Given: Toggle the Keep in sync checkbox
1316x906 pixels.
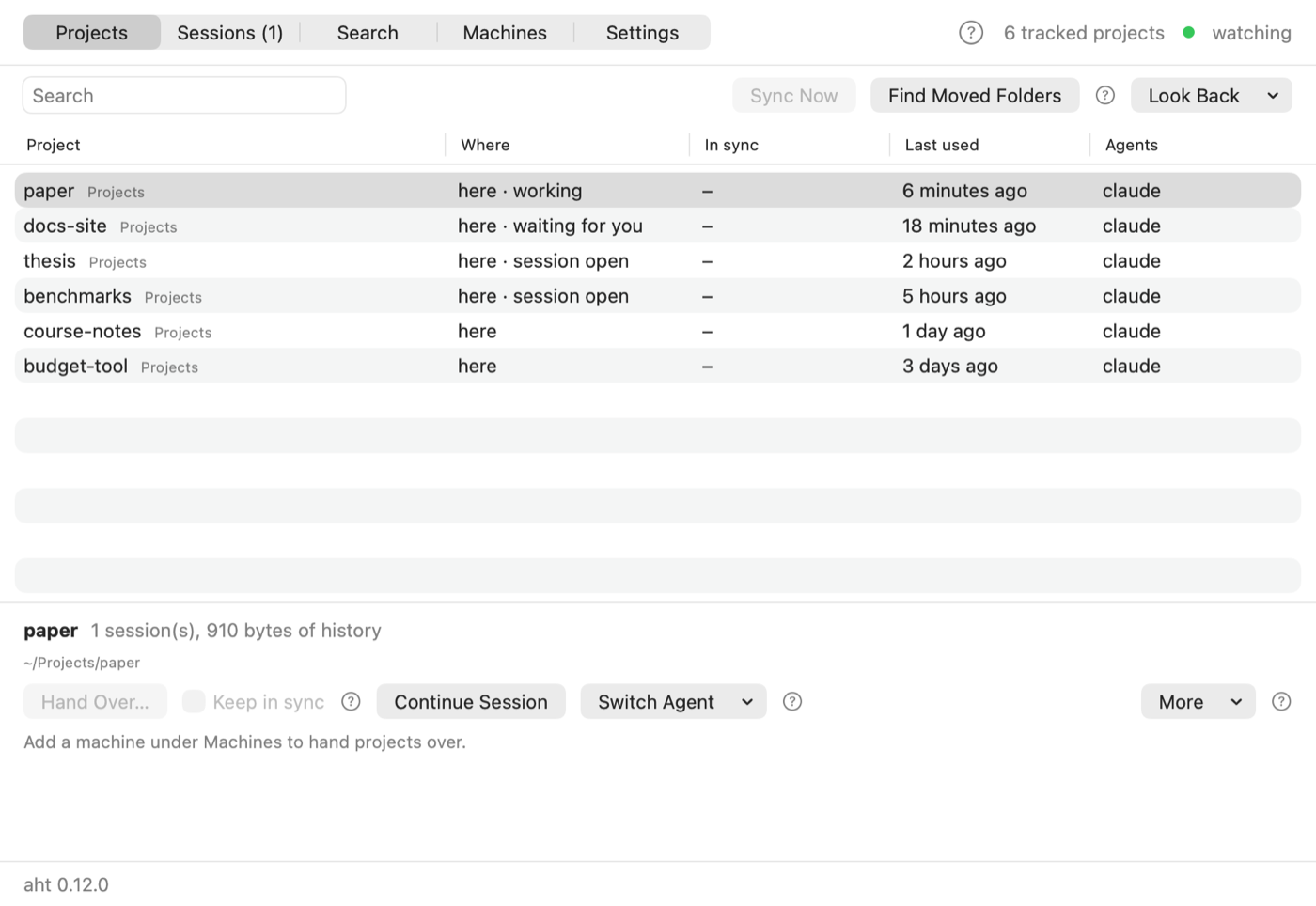Looking at the screenshot, I should coord(194,701).
